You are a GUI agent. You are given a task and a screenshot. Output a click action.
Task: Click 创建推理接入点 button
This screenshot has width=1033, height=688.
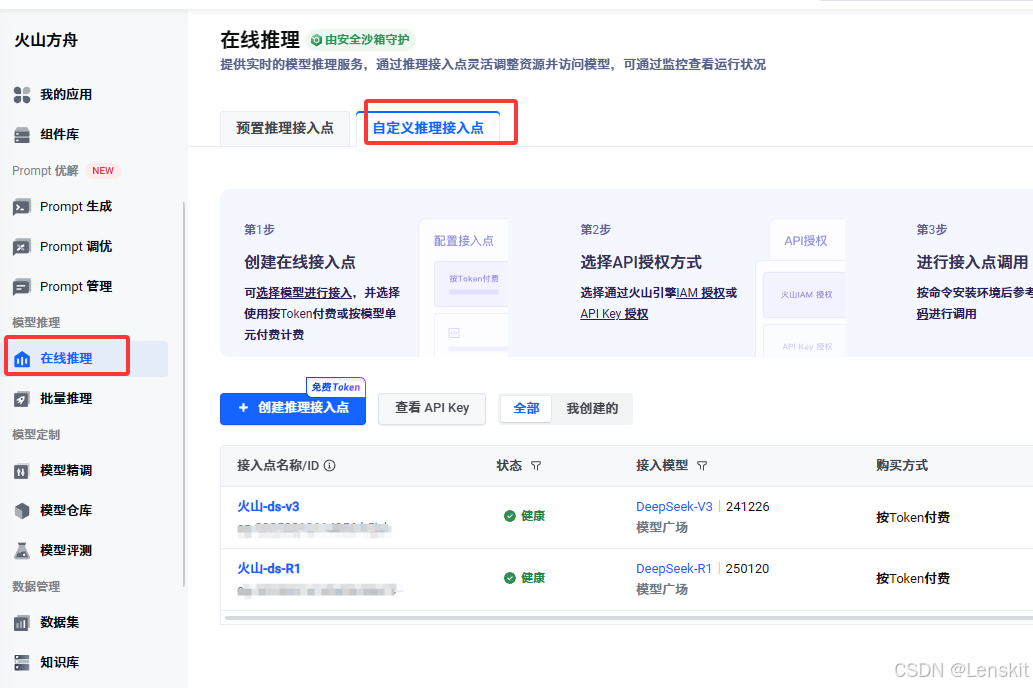[x=293, y=409]
